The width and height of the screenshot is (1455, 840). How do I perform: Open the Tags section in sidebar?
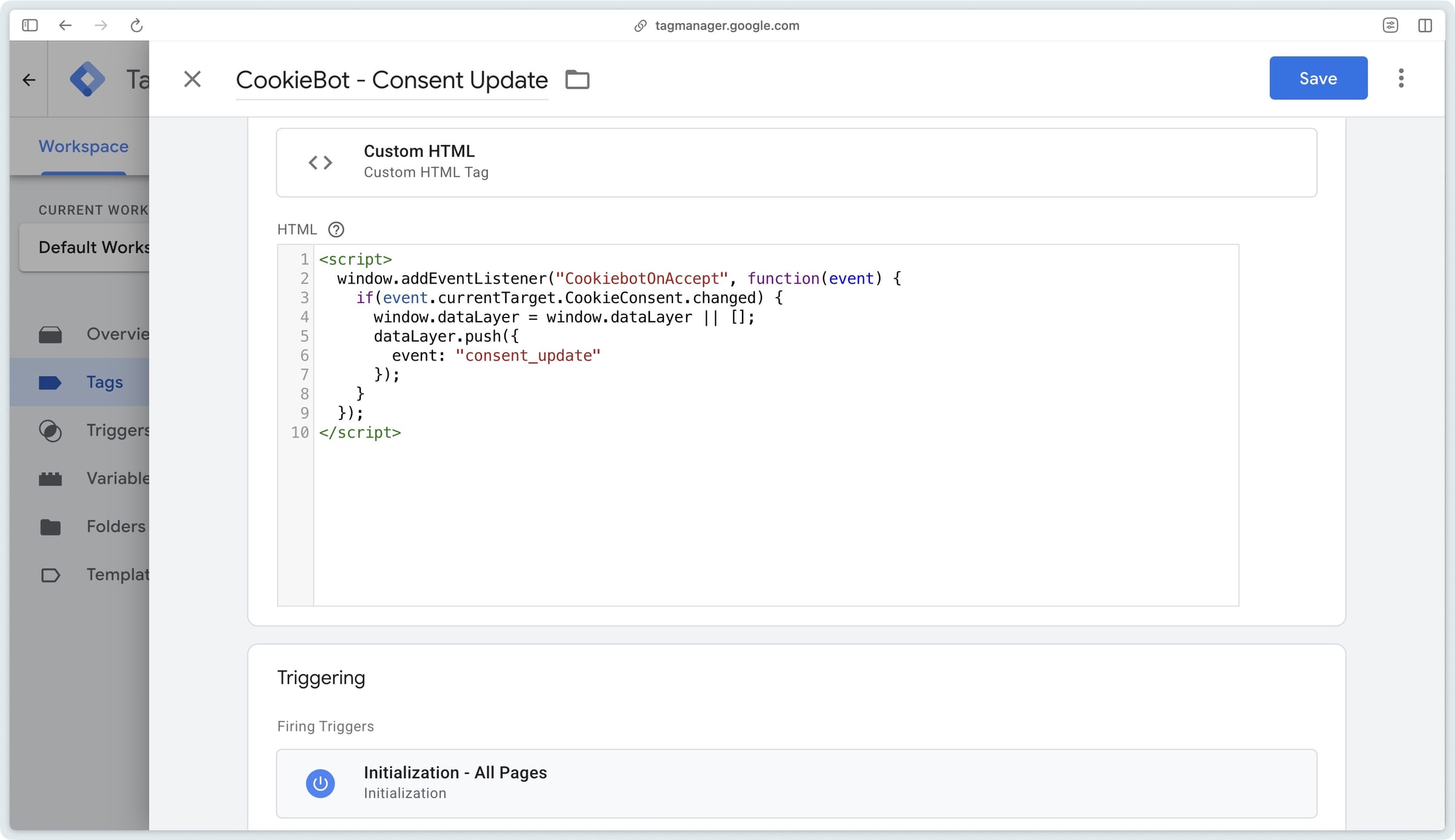click(79, 382)
